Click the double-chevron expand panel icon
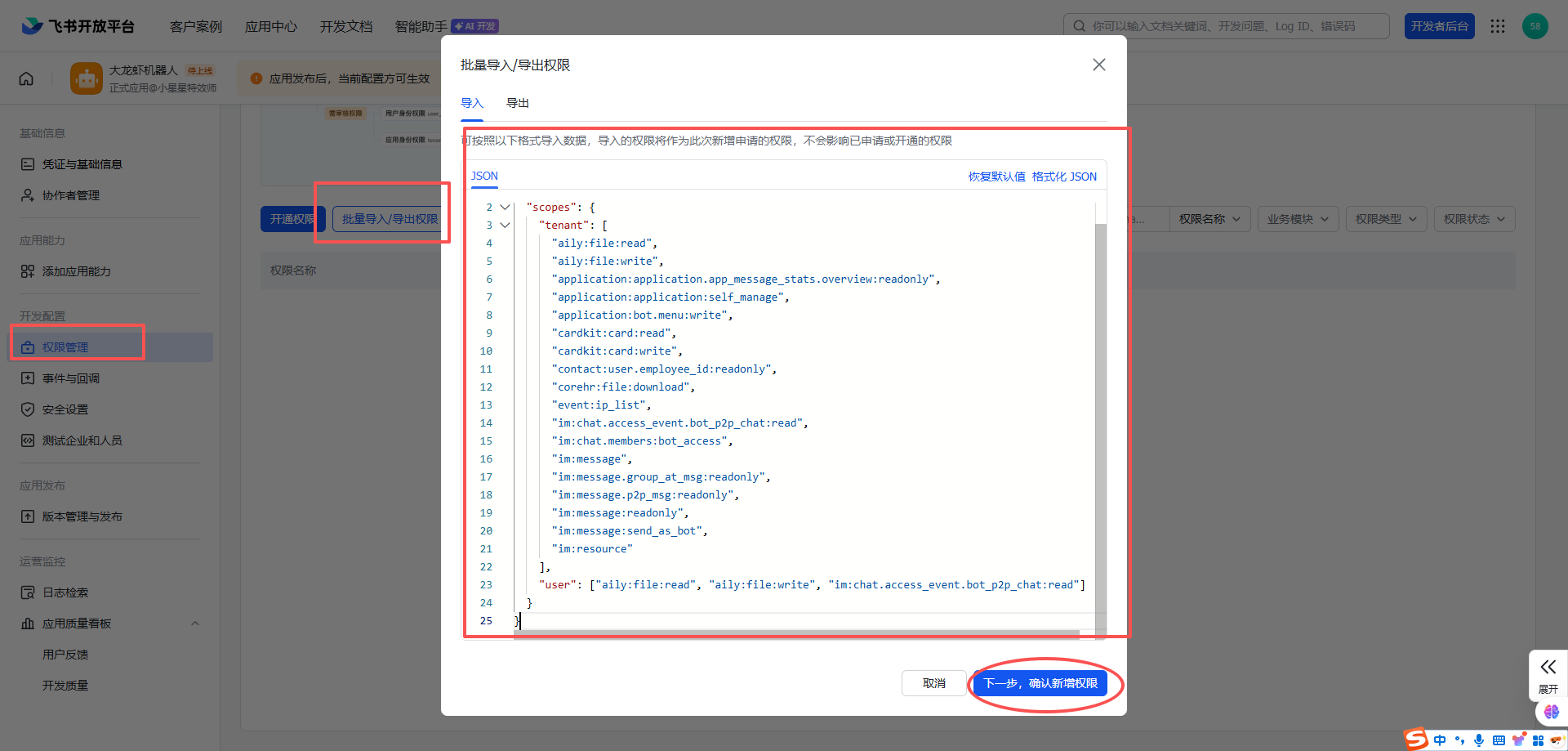Image resolution: width=1568 pixels, height=751 pixels. click(1548, 667)
